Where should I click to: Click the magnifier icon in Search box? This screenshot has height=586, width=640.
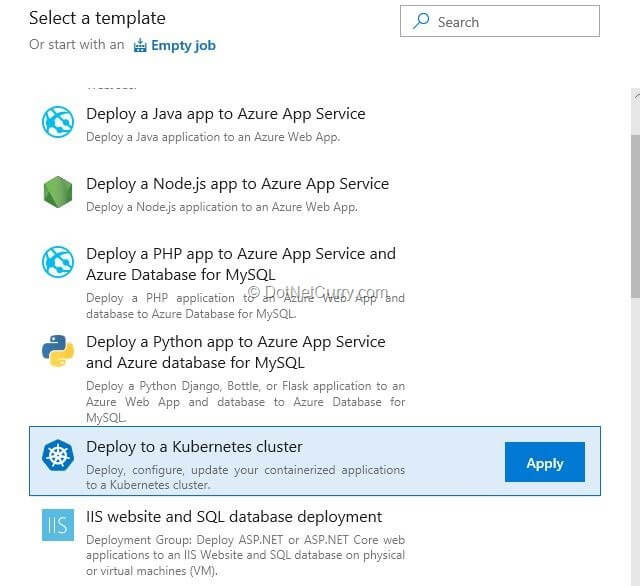(x=422, y=22)
